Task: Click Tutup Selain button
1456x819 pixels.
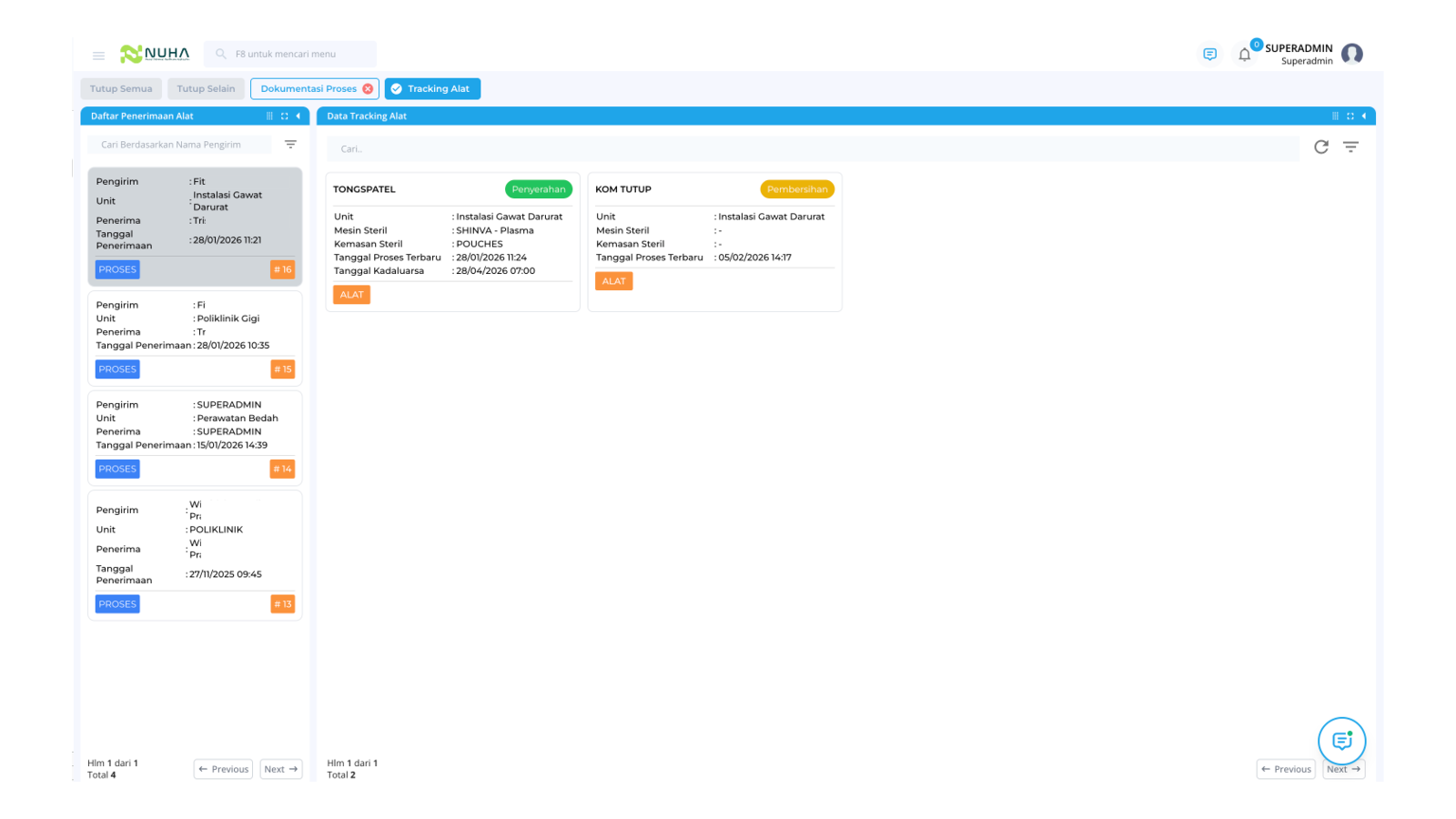Action: [206, 89]
